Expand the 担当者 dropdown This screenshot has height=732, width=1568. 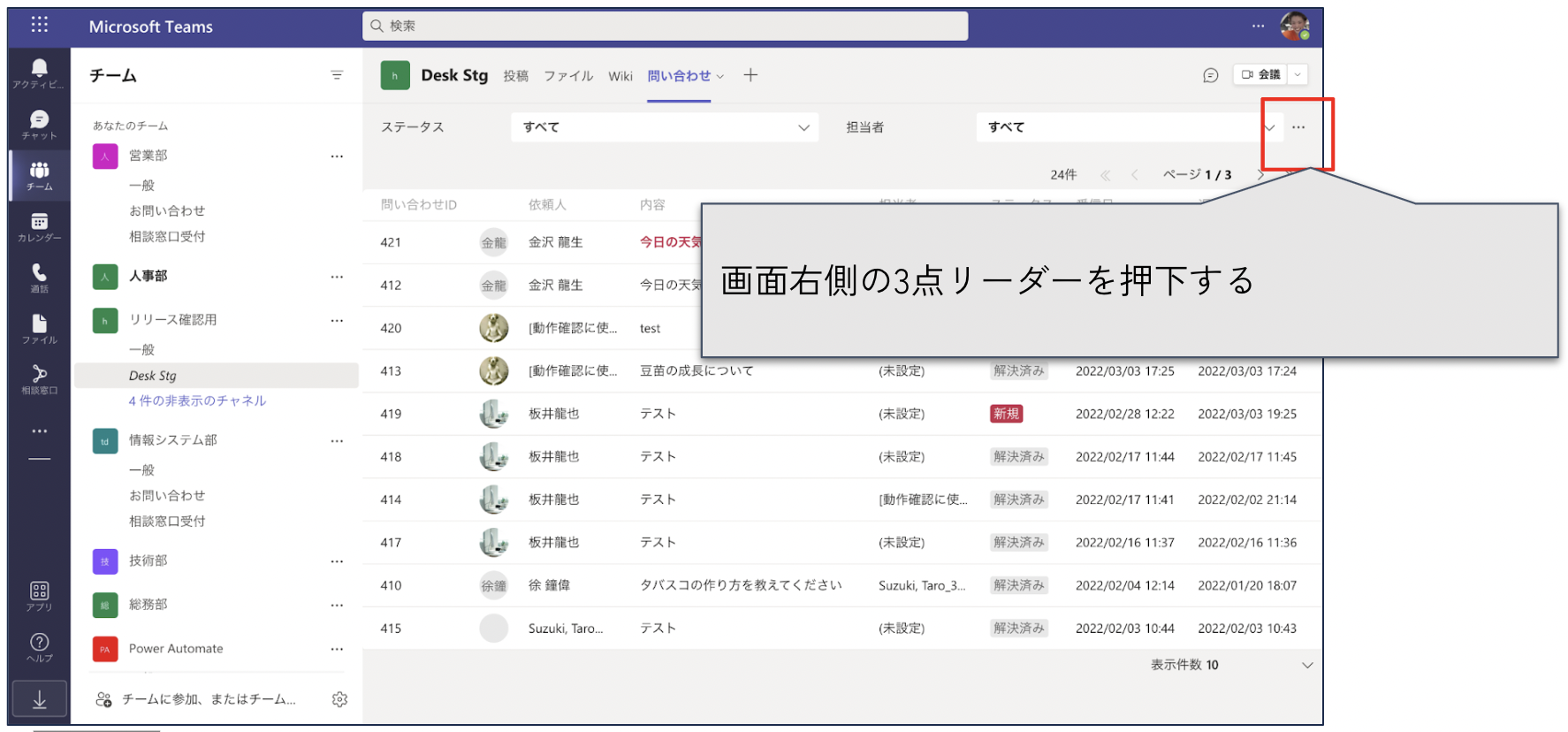[x=1130, y=127]
